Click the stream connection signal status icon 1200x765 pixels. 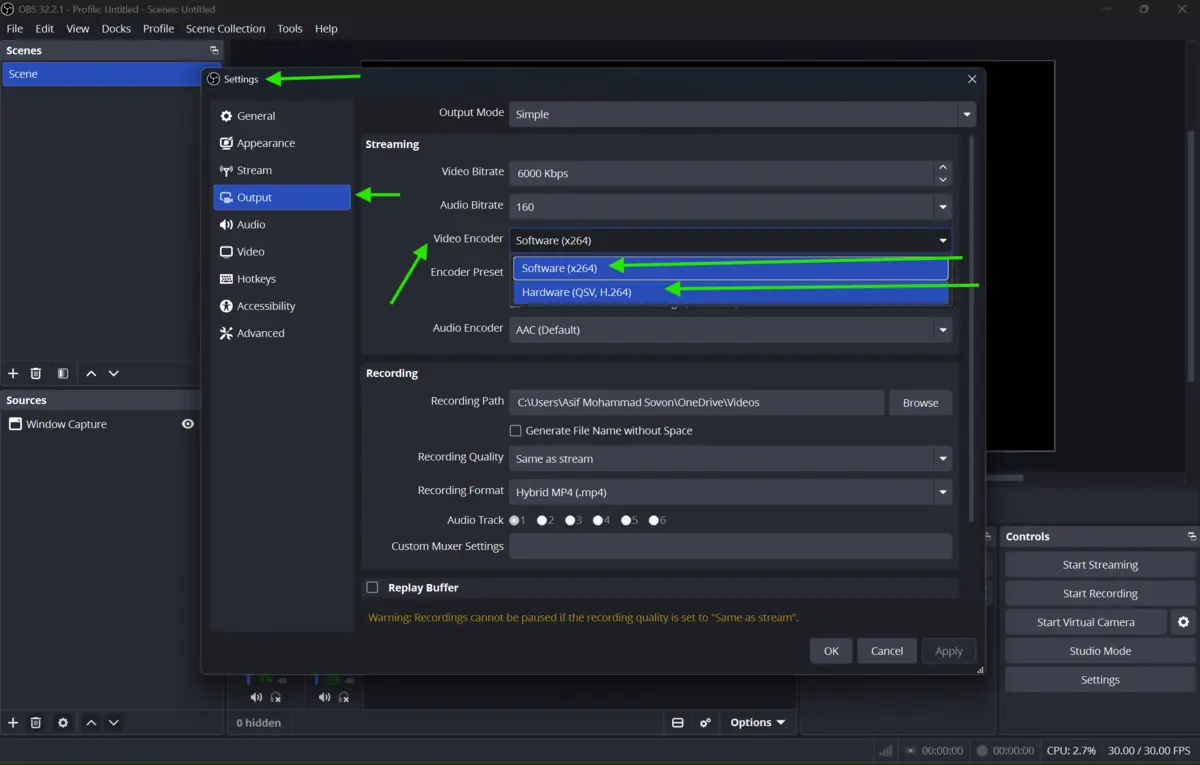(x=886, y=750)
